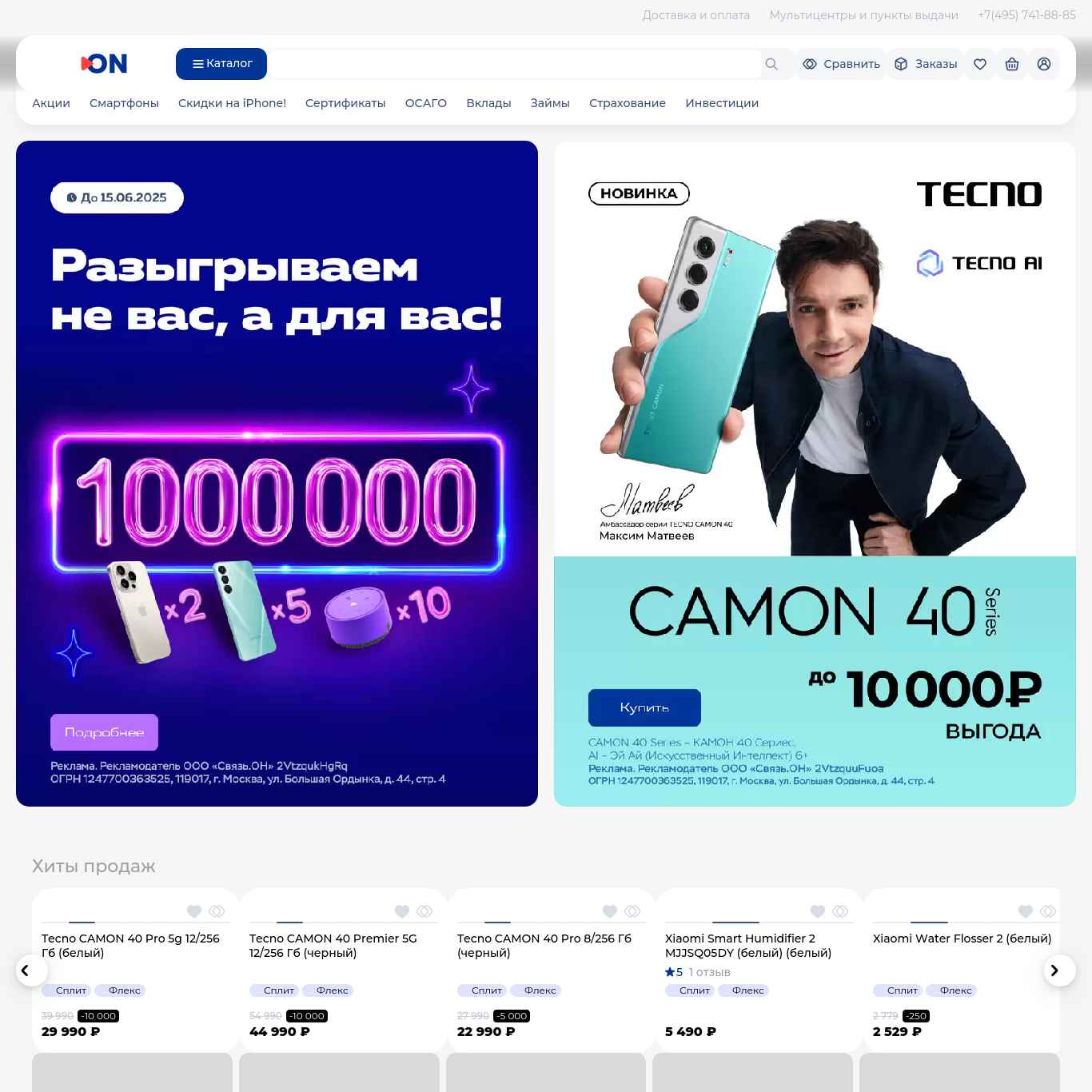Open the user profile icon
The image size is (1092, 1092).
point(1044,64)
